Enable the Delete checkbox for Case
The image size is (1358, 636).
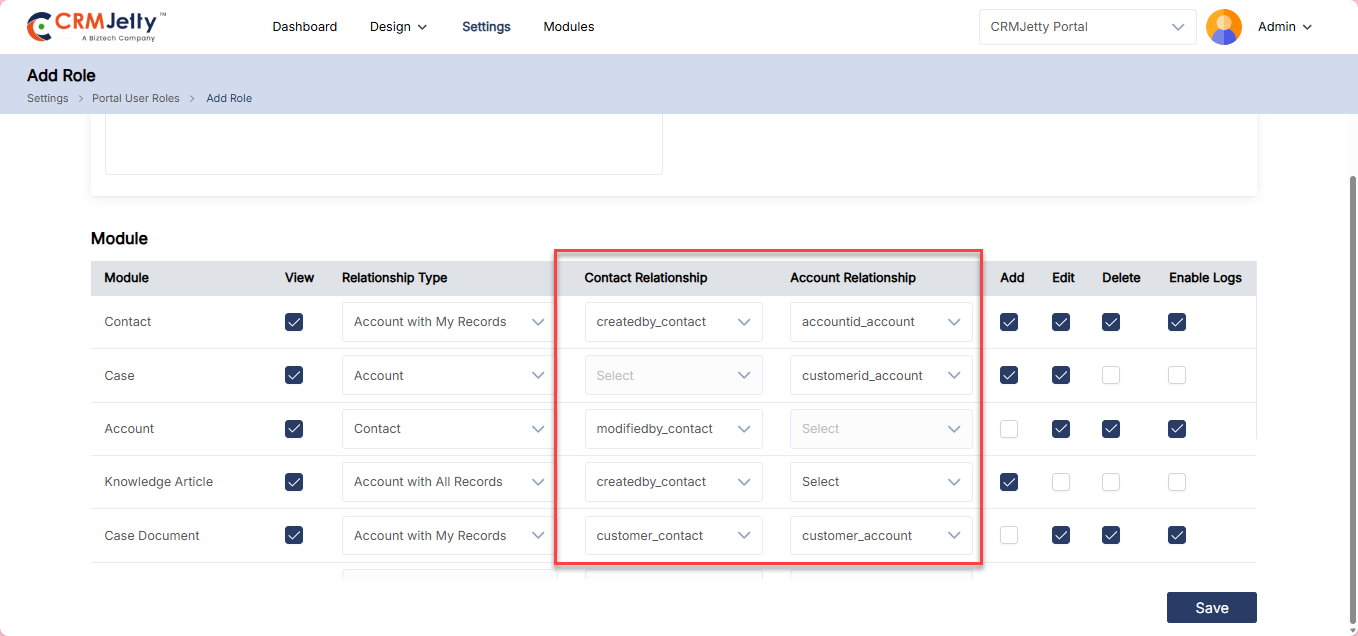click(1111, 375)
